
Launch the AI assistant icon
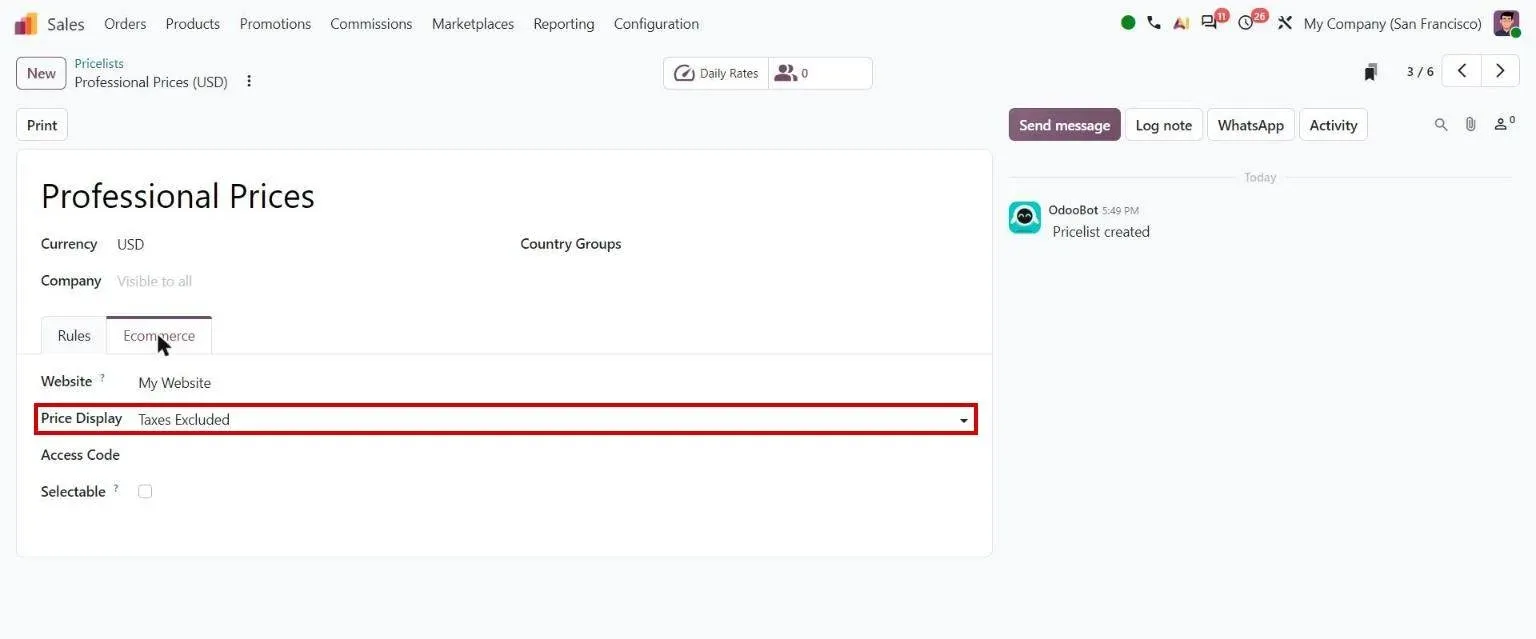pyautogui.click(x=1181, y=23)
